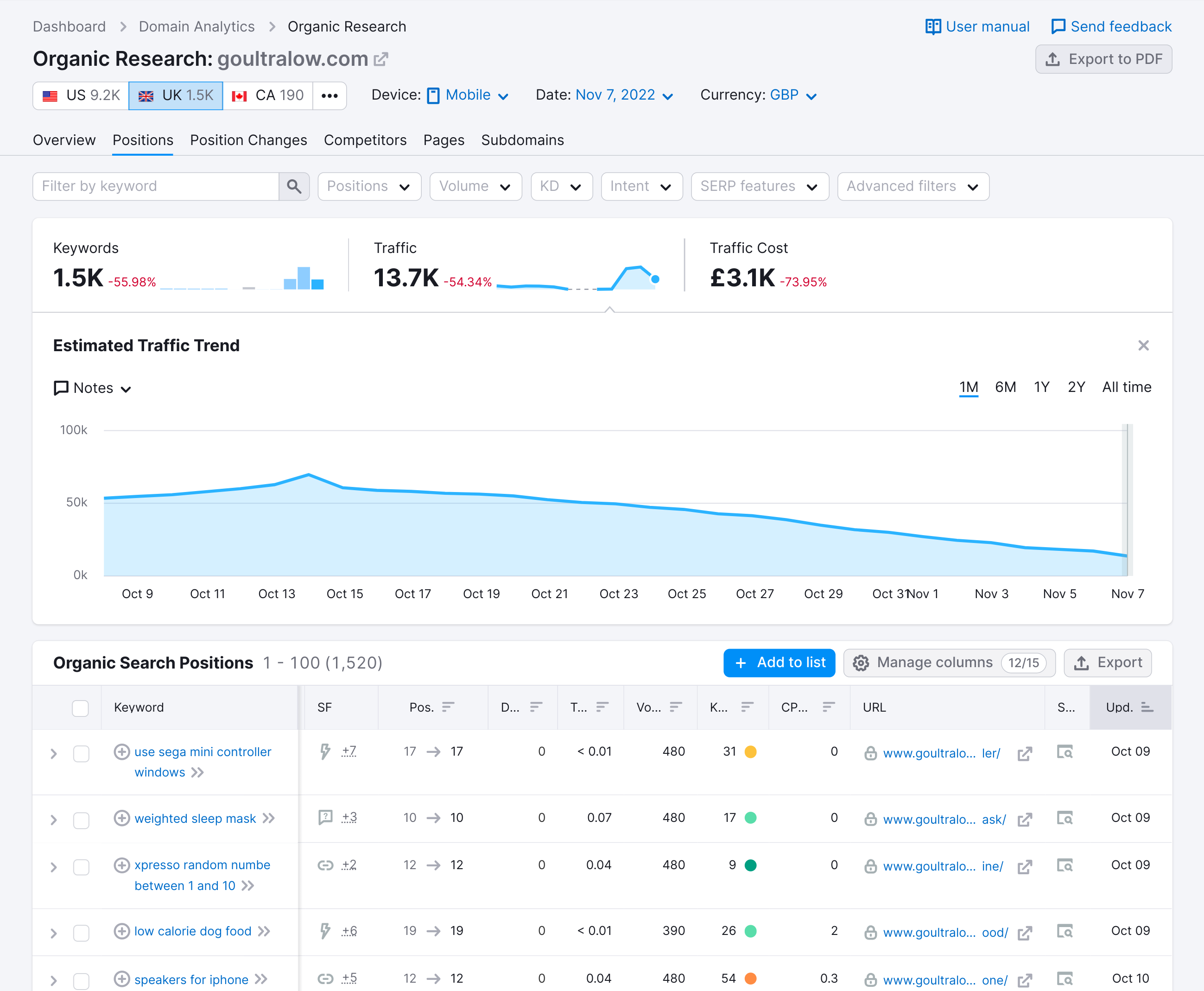Image resolution: width=1204 pixels, height=991 pixels.
Task: Select the CA 190 database
Action: point(268,95)
